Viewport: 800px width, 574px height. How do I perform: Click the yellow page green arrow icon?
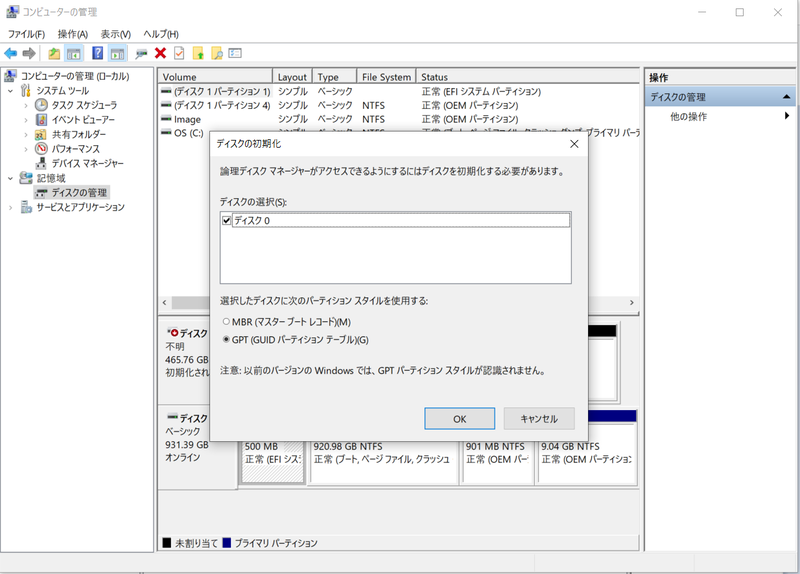198,53
